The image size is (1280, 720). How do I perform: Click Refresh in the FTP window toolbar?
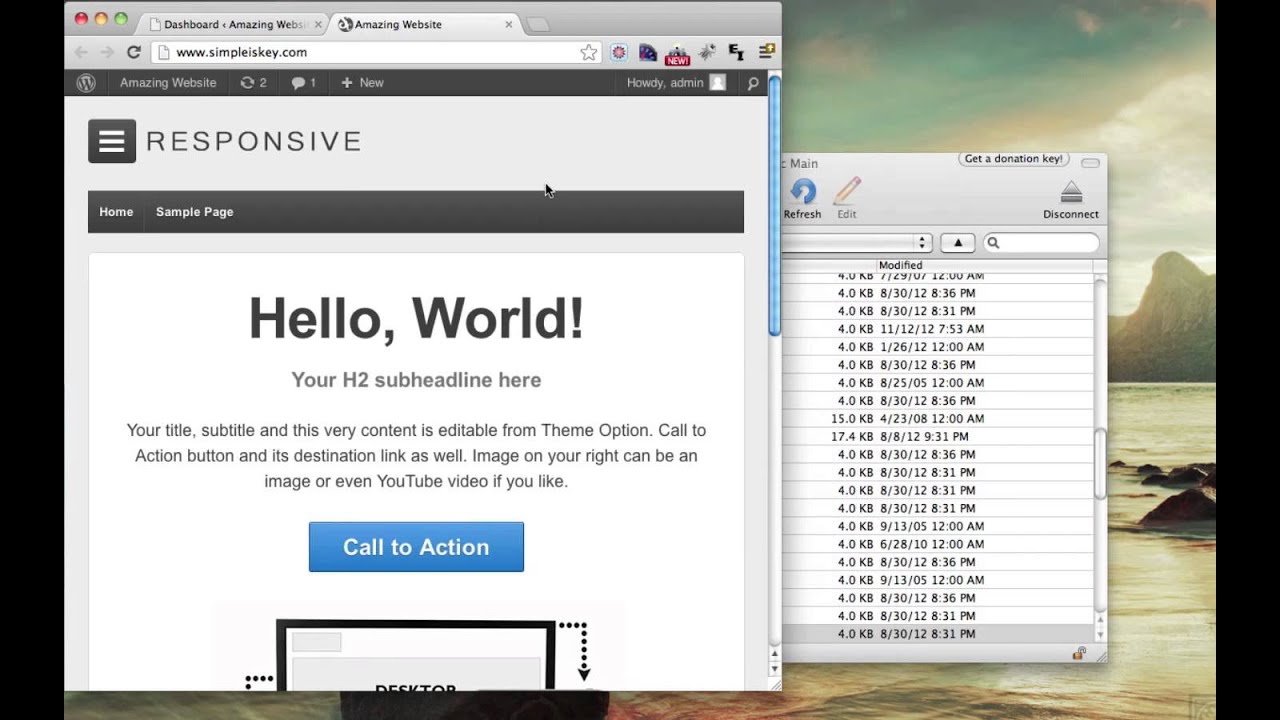(802, 198)
